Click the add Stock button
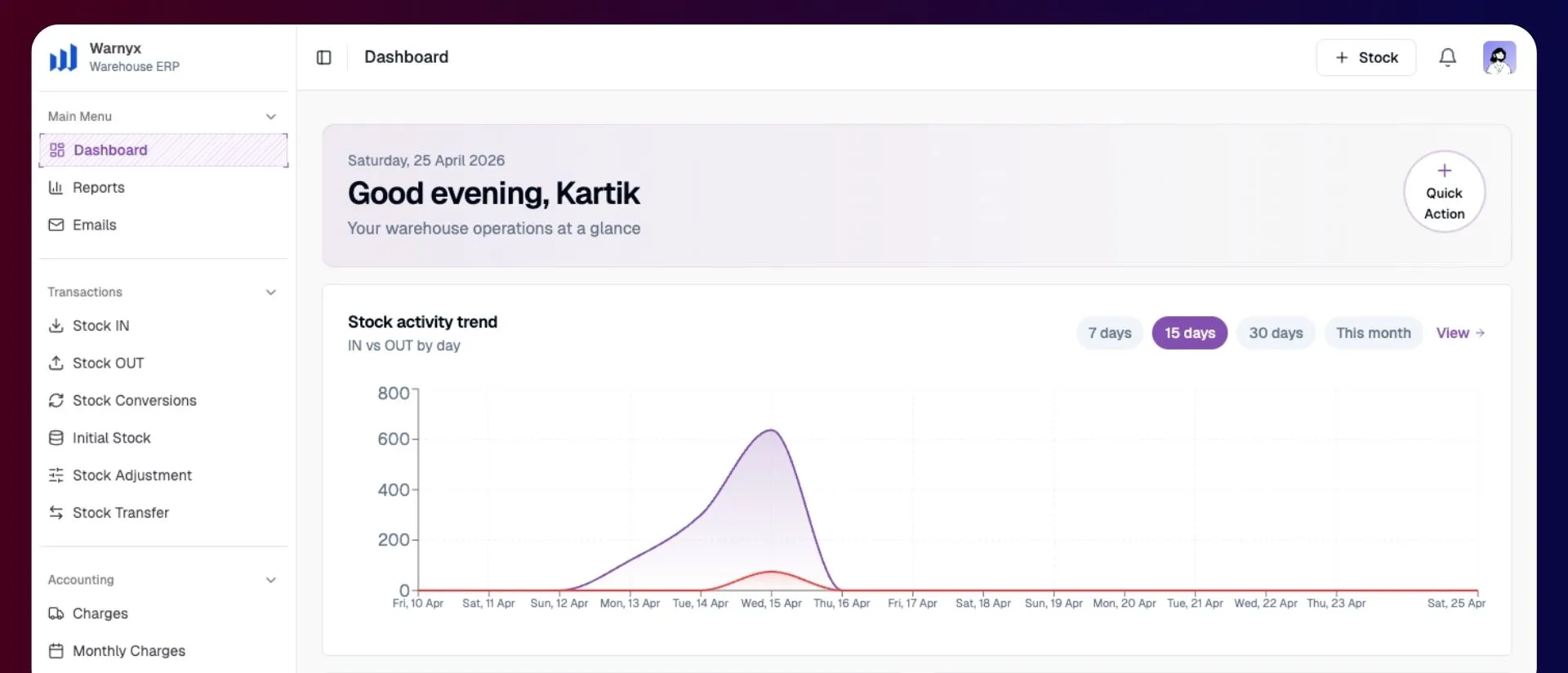Viewport: 1568px width, 673px height. pyautogui.click(x=1365, y=58)
